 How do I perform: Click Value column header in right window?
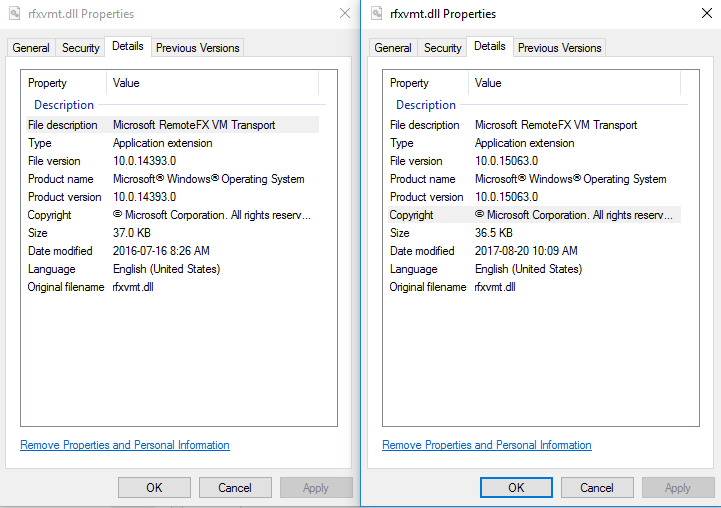point(574,83)
